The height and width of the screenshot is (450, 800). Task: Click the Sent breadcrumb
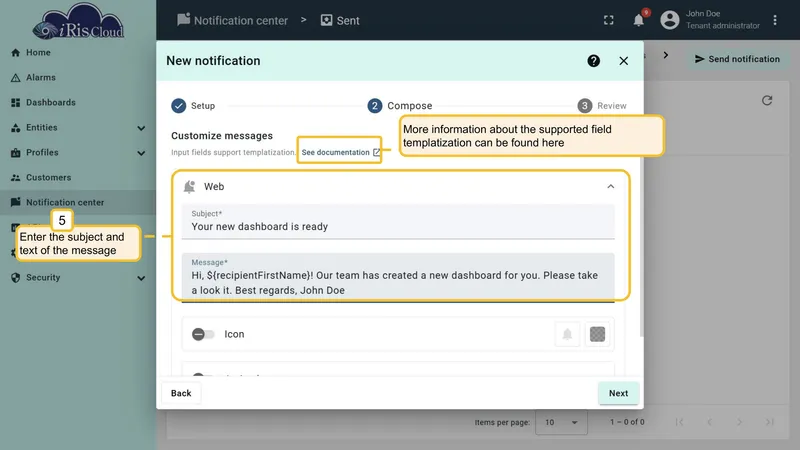pos(340,20)
